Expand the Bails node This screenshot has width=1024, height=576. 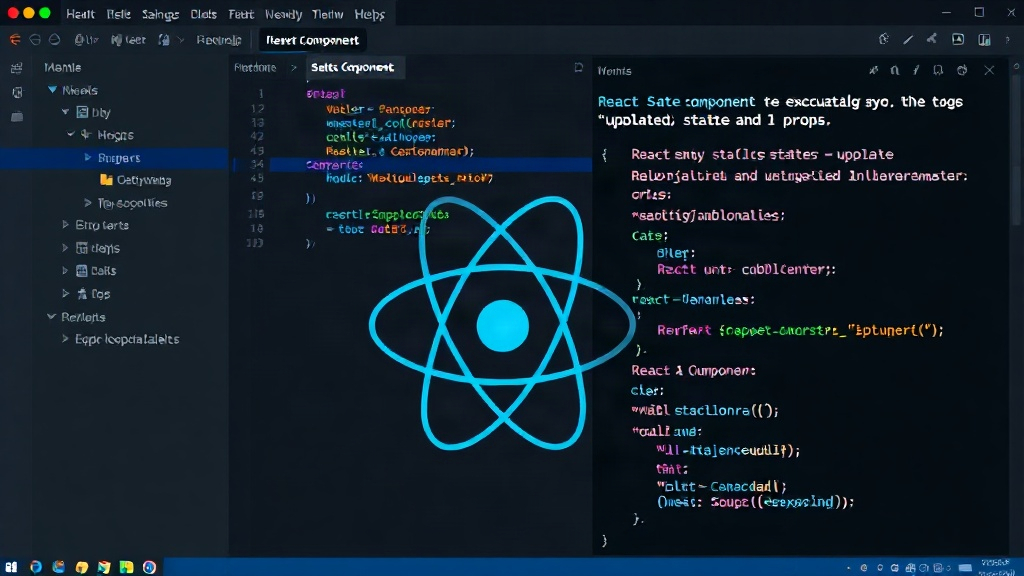coord(65,270)
